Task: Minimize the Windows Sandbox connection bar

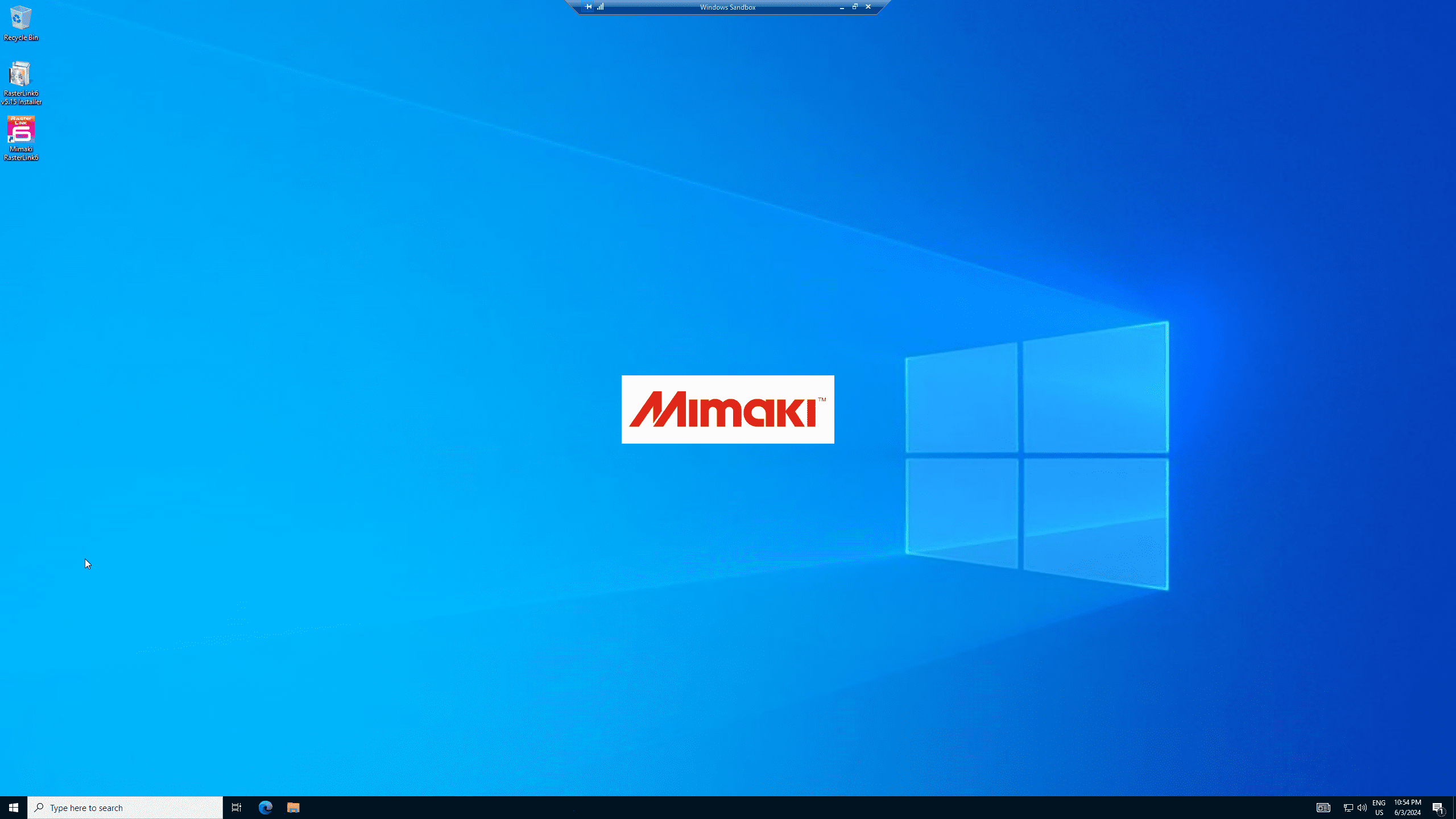Action: coord(842,7)
